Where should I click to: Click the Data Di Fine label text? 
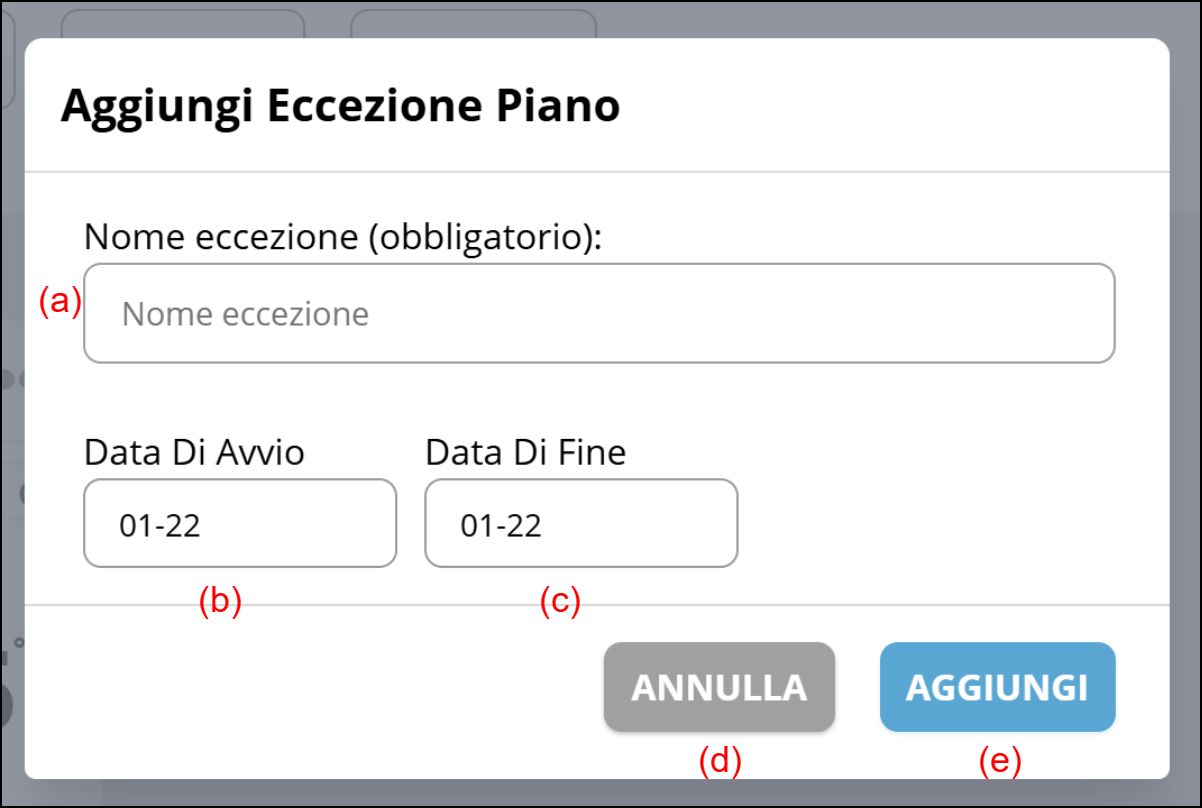tap(525, 452)
